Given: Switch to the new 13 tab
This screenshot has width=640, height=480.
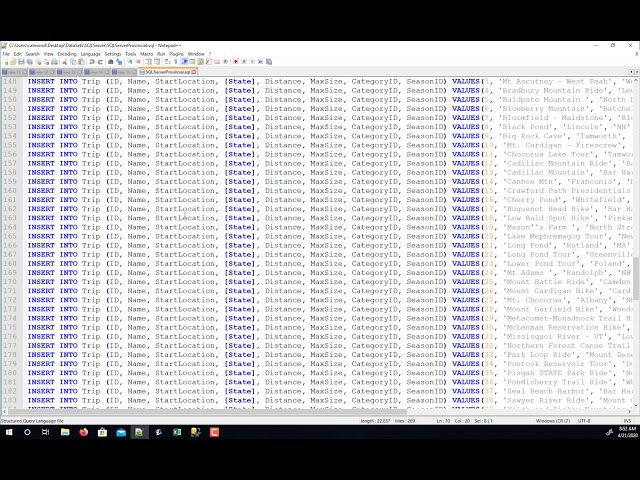Looking at the screenshot, I should pos(69,72).
